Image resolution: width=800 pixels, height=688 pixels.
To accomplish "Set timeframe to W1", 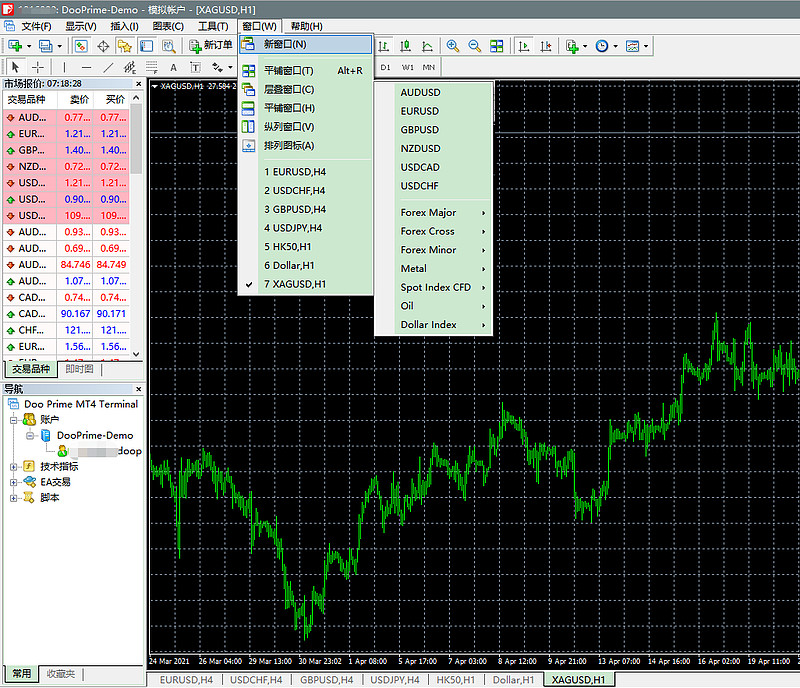I will click(x=407, y=67).
